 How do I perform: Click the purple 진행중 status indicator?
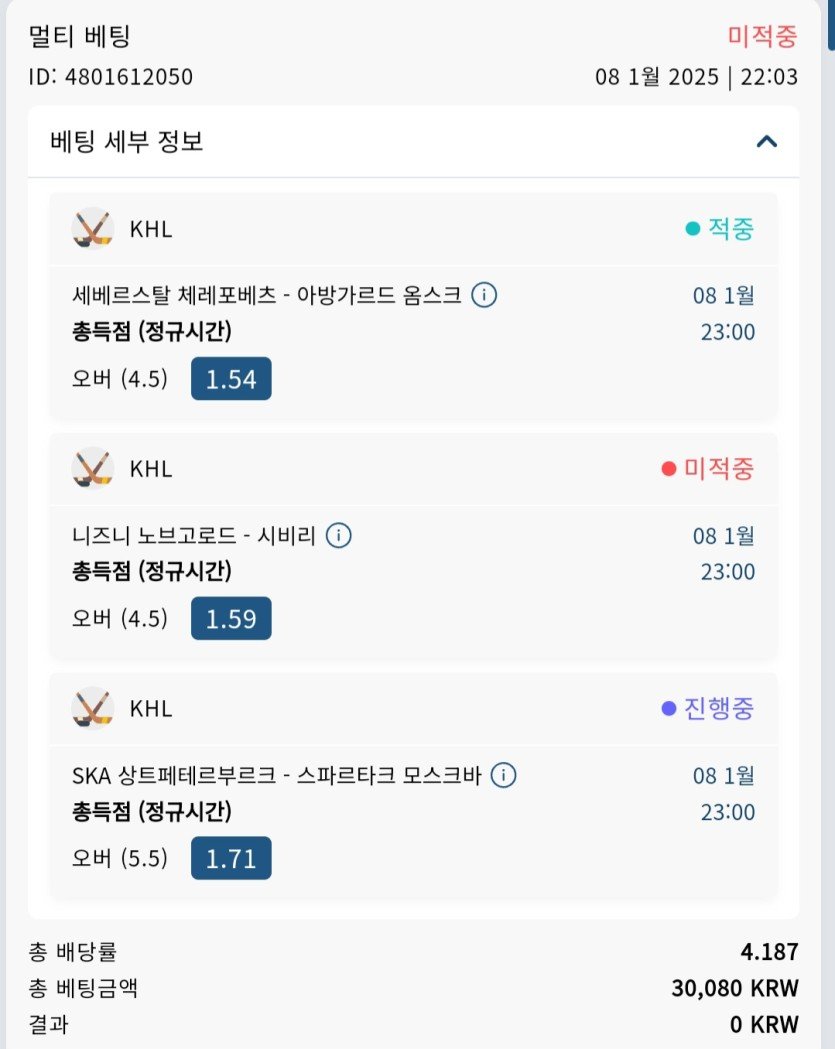707,709
